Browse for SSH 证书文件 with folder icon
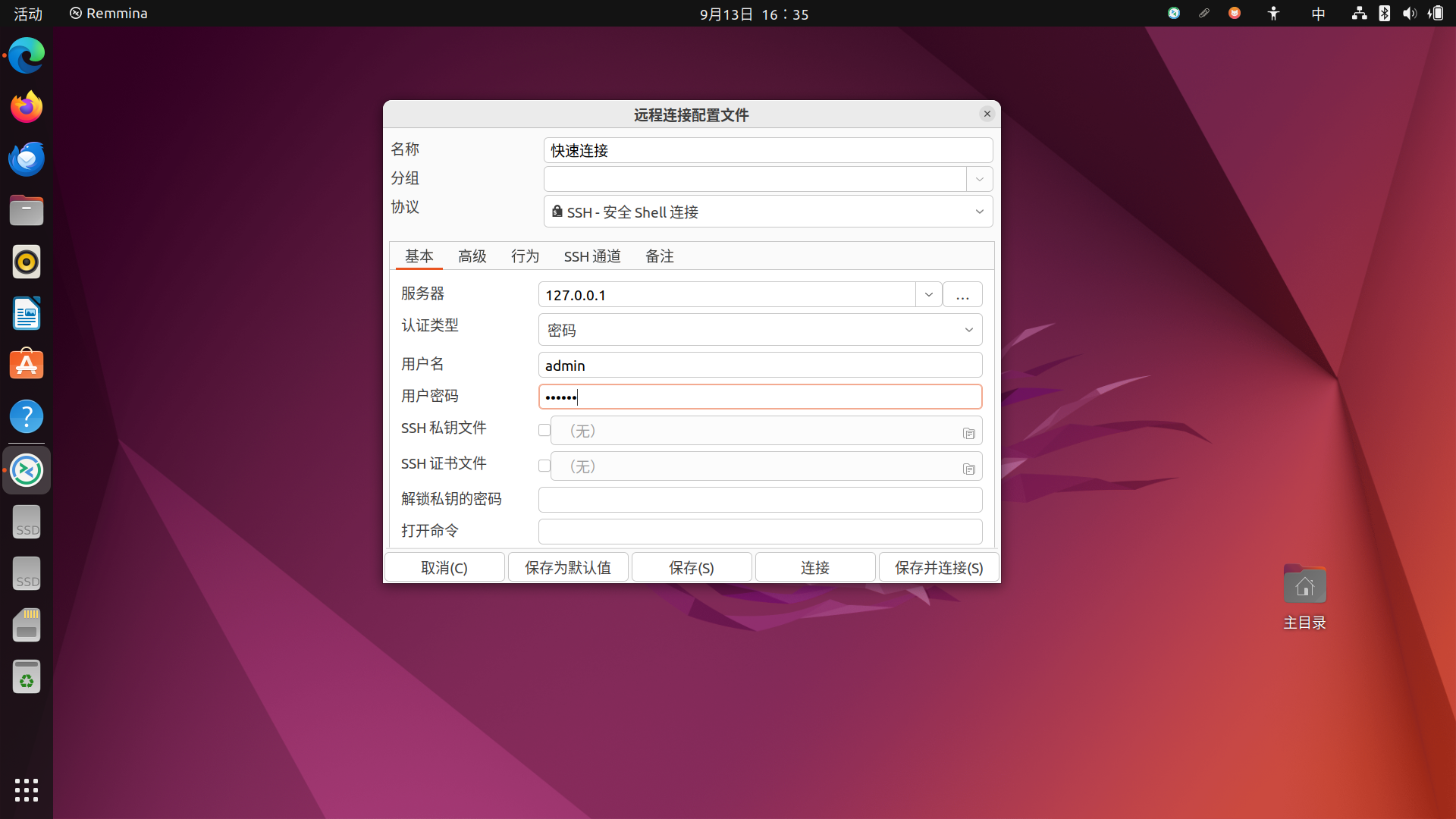 tap(968, 469)
